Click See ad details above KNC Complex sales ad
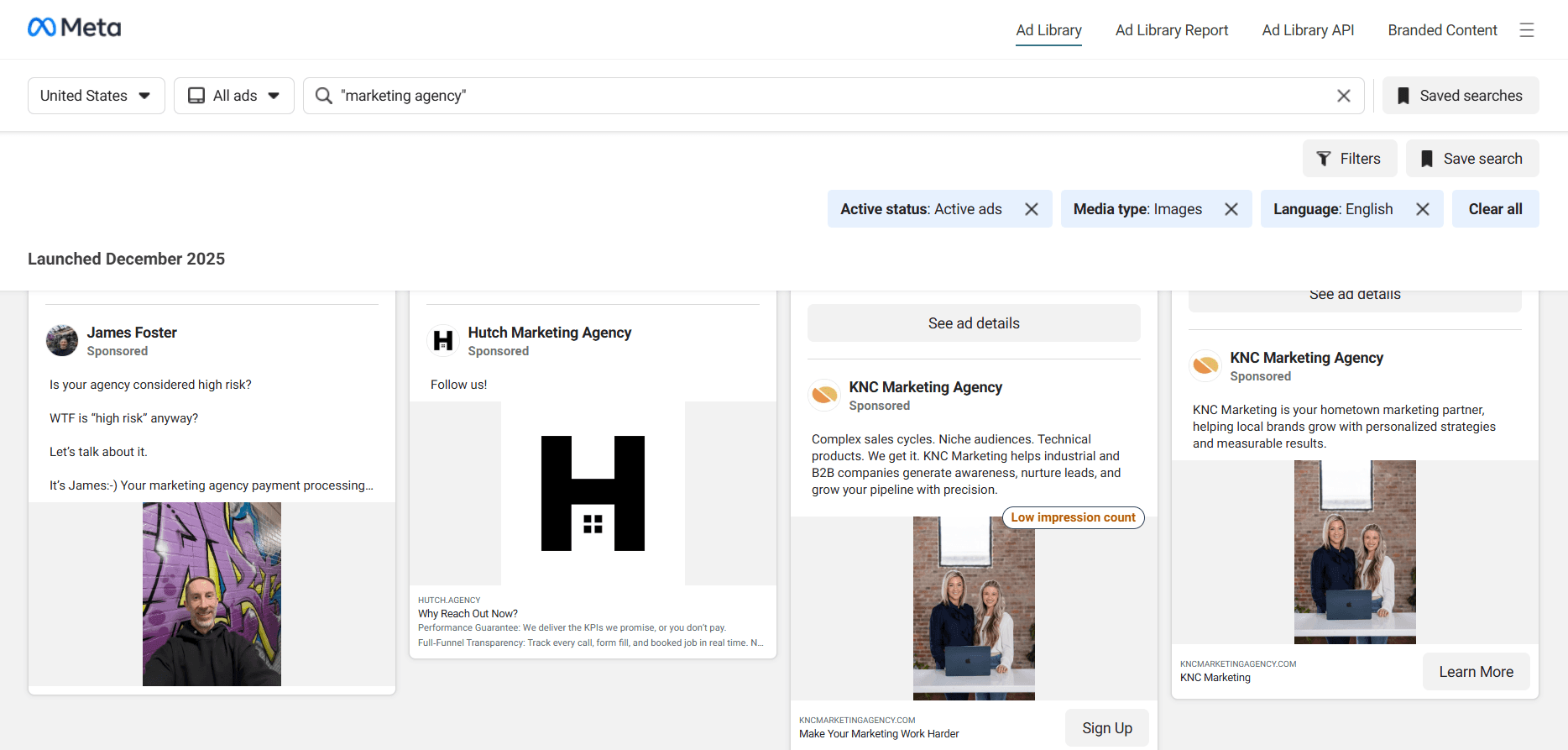 pos(974,323)
